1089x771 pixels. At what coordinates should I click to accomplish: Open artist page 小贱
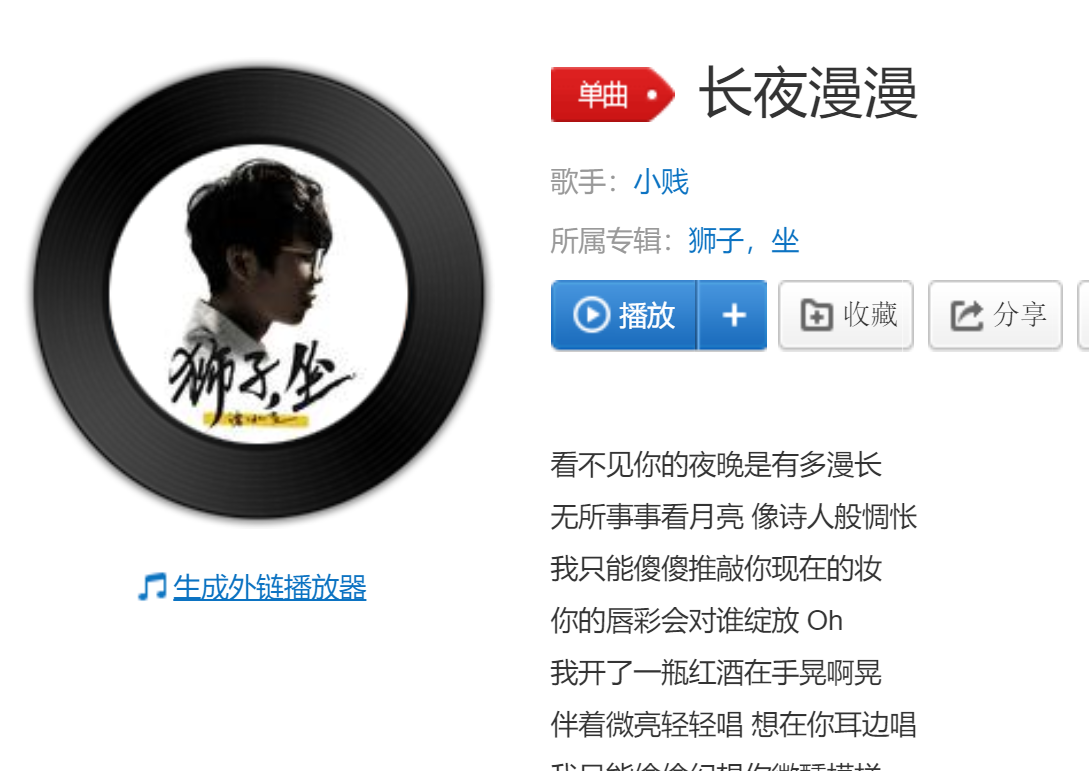(x=660, y=182)
